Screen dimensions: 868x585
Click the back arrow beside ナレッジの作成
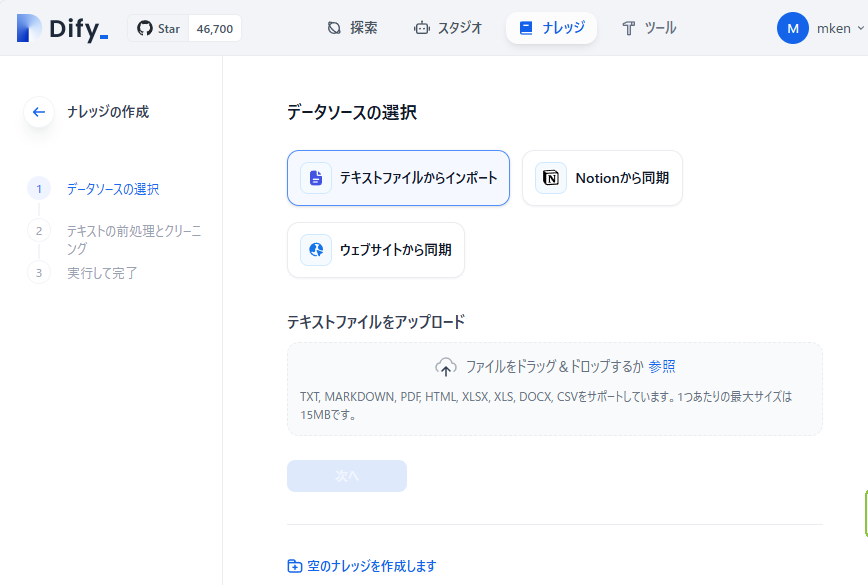(38, 112)
